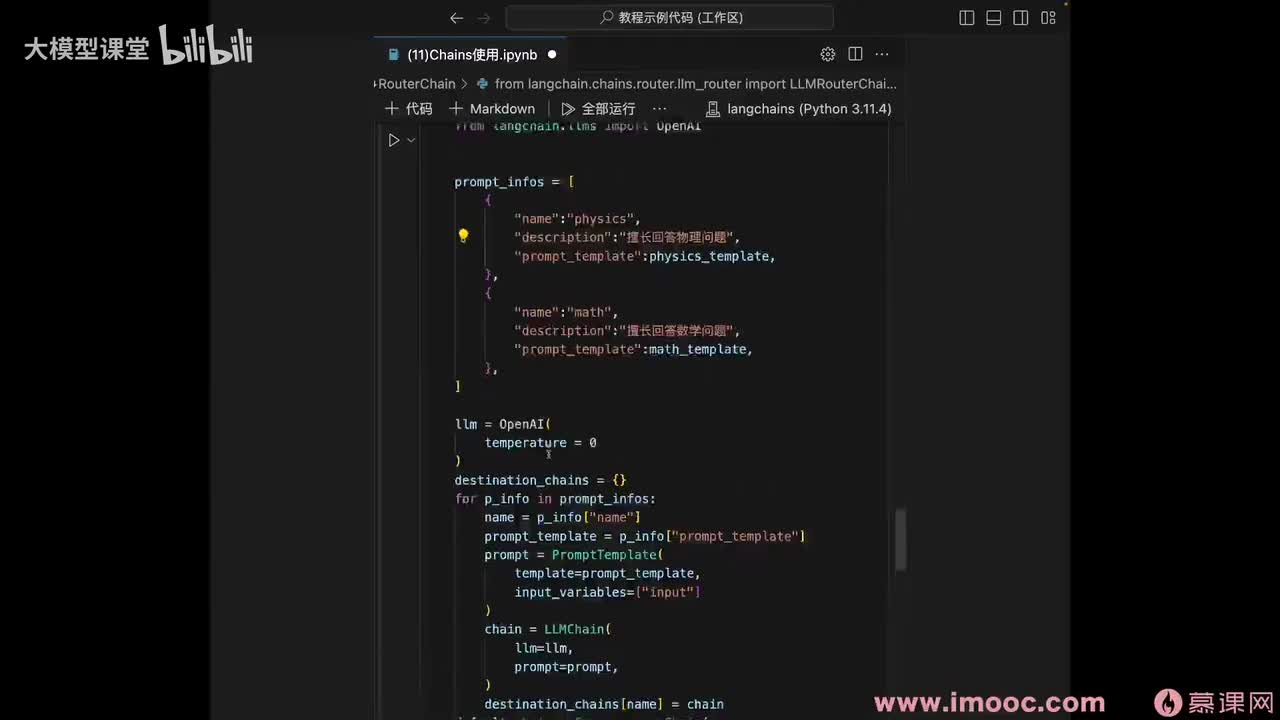
Task: Run the current code cell
Action: point(394,140)
